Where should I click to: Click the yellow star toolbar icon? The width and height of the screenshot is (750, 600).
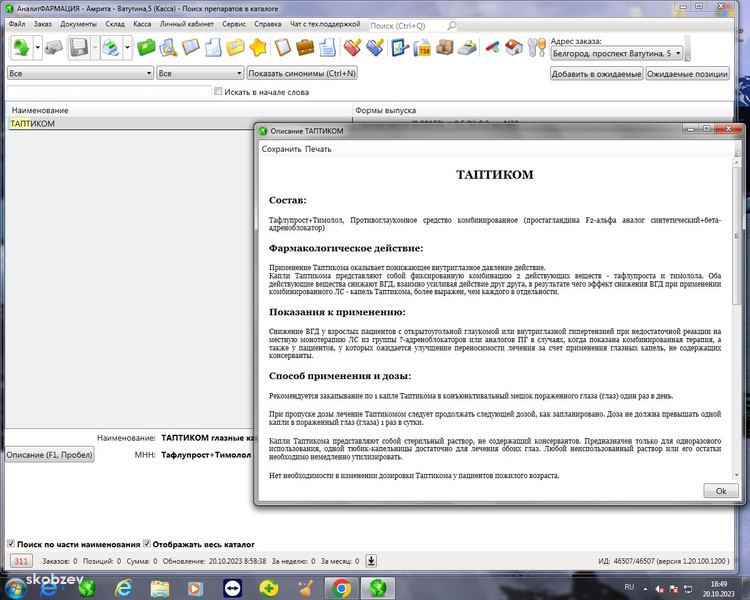pos(258,47)
